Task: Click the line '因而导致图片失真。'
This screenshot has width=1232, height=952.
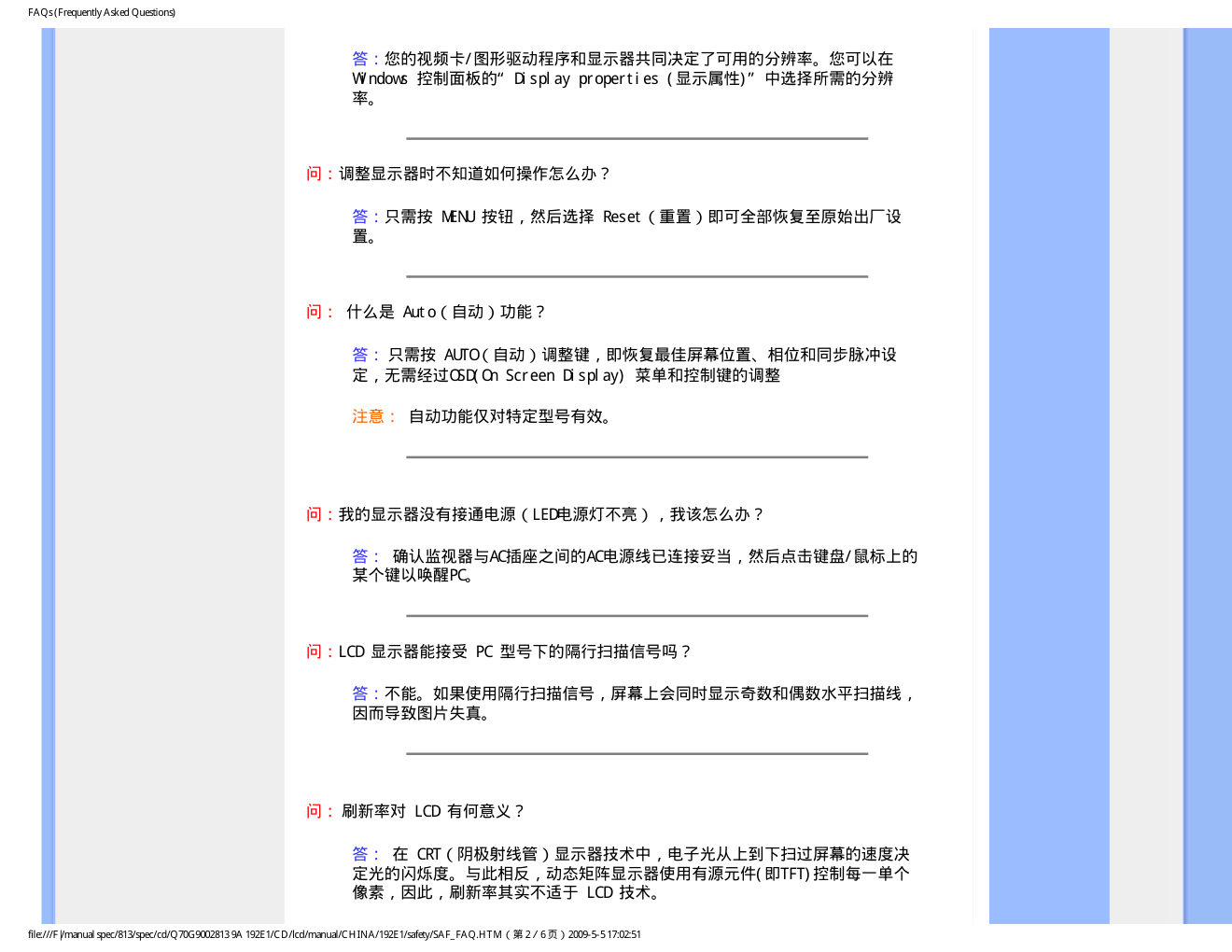Action: (423, 714)
